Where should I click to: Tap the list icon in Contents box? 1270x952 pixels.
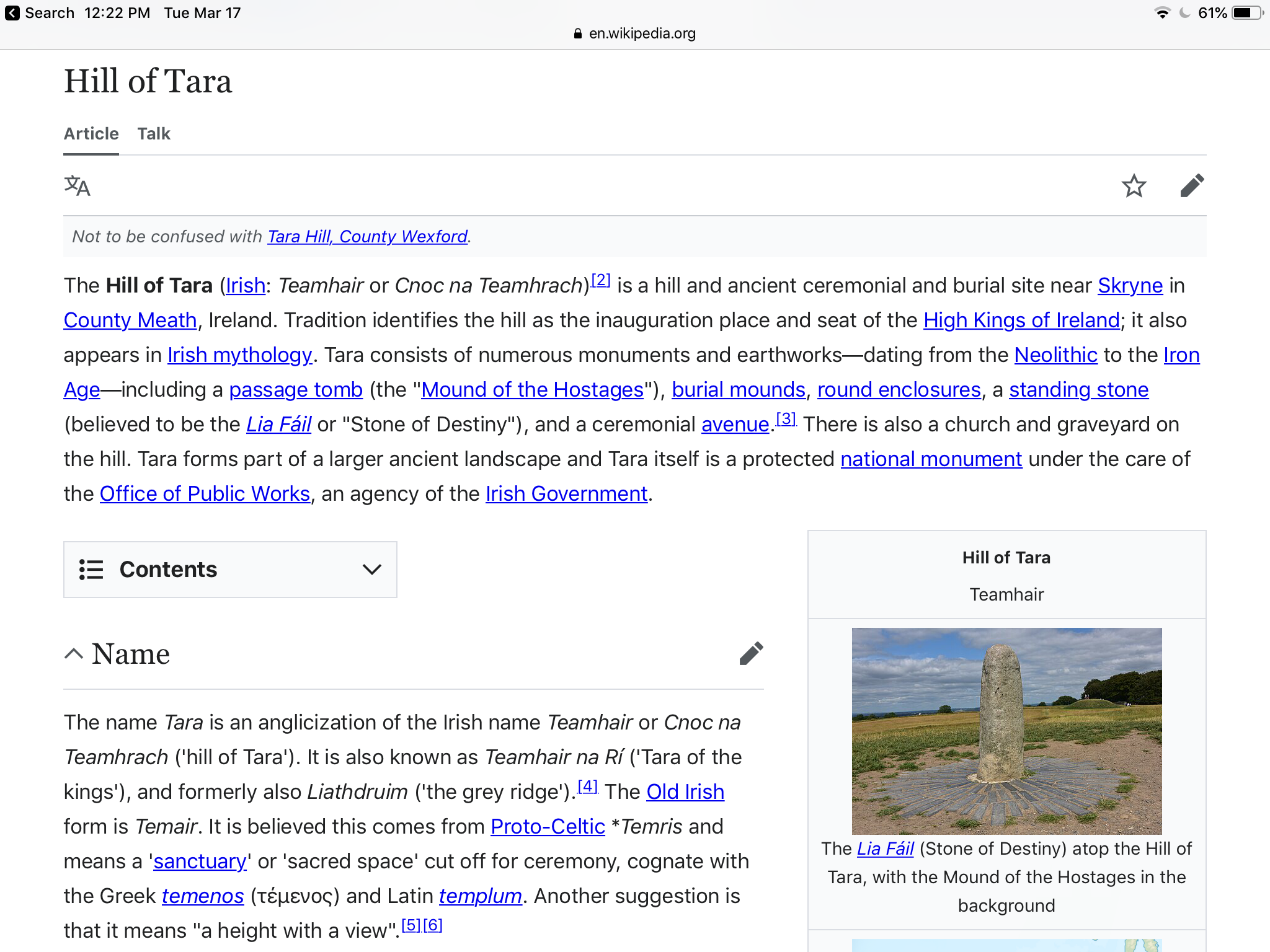(x=91, y=570)
